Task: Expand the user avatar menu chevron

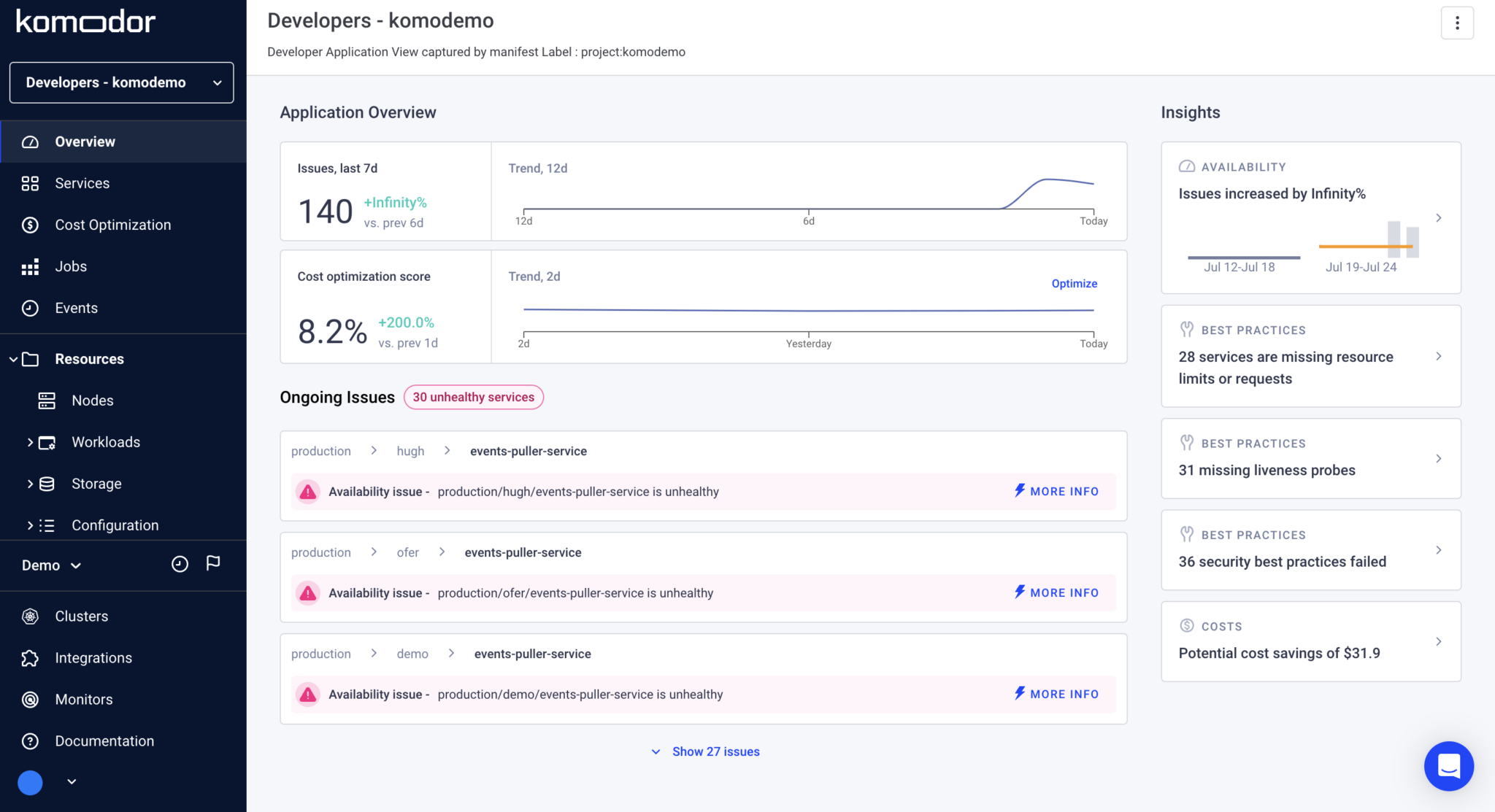Action: click(72, 781)
